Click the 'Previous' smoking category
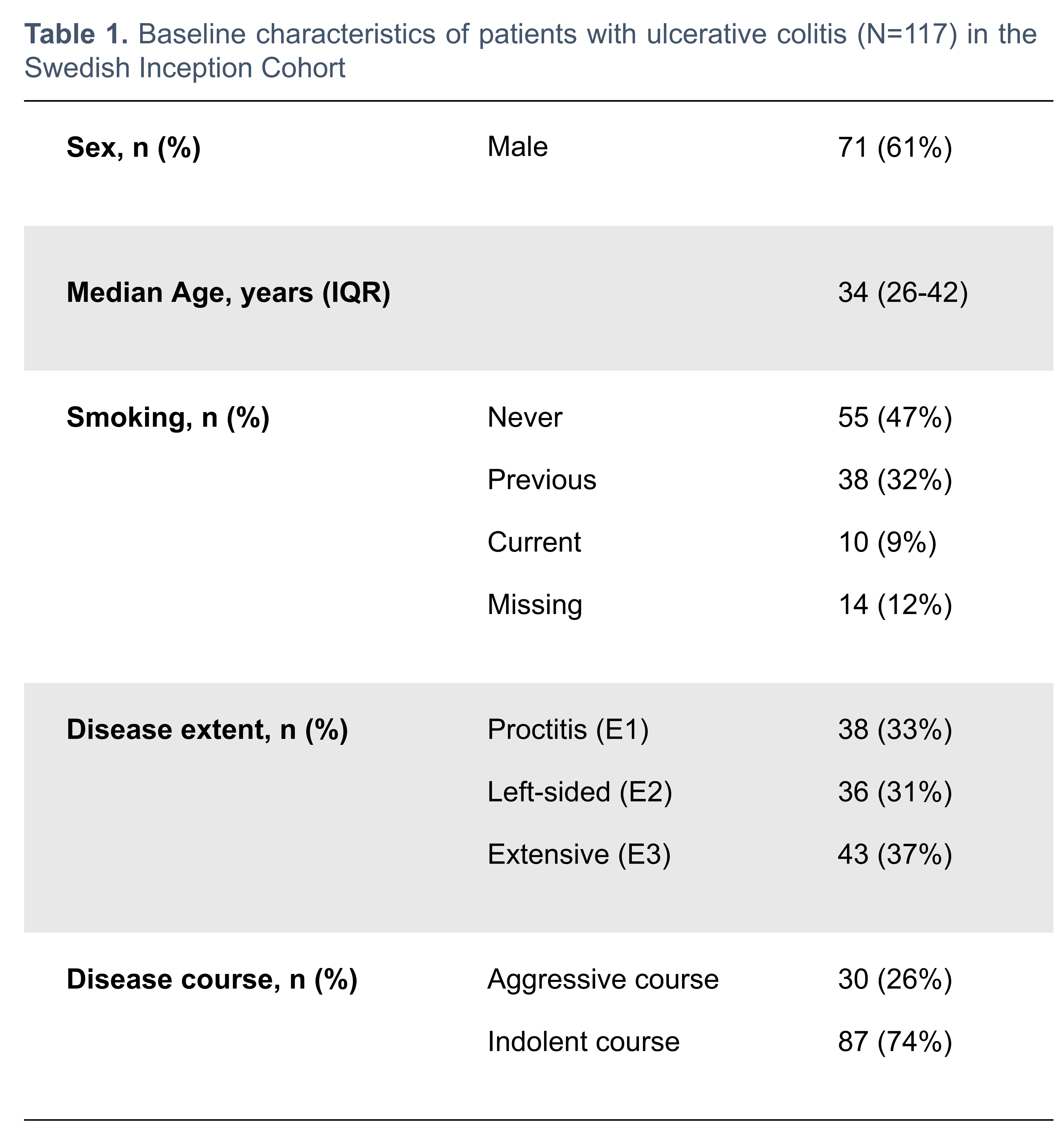The width and height of the screenshot is (1064, 1134). click(542, 479)
